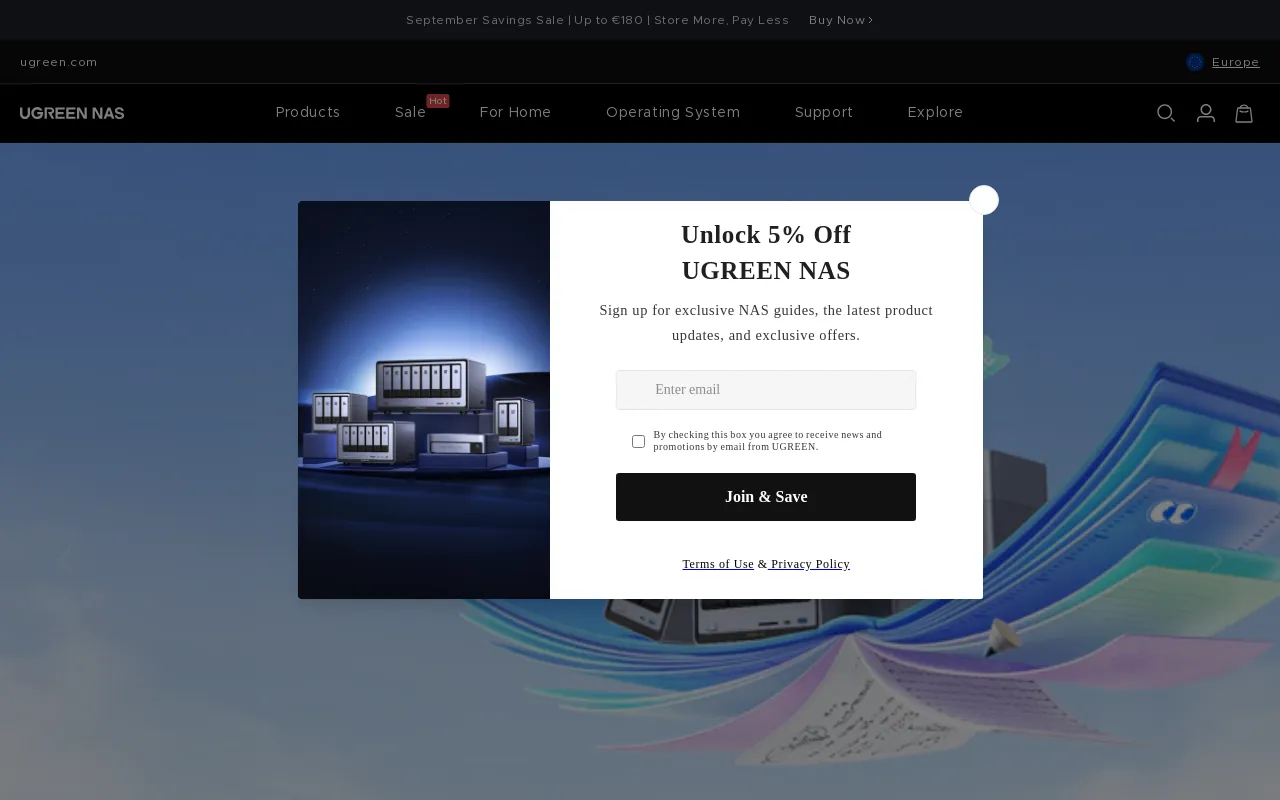Open the Explore navigation item
The height and width of the screenshot is (800, 1280).
pyautogui.click(x=935, y=112)
